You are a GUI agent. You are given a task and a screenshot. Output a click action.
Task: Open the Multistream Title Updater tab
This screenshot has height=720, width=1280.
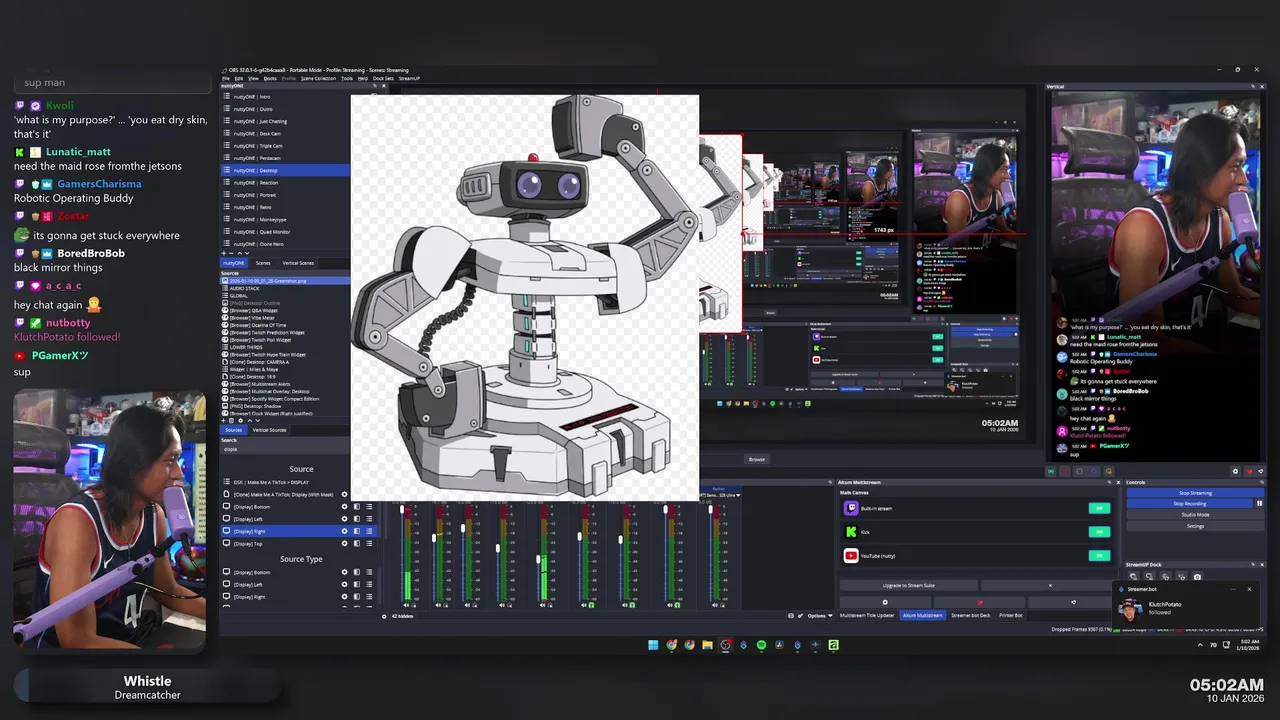(867, 615)
